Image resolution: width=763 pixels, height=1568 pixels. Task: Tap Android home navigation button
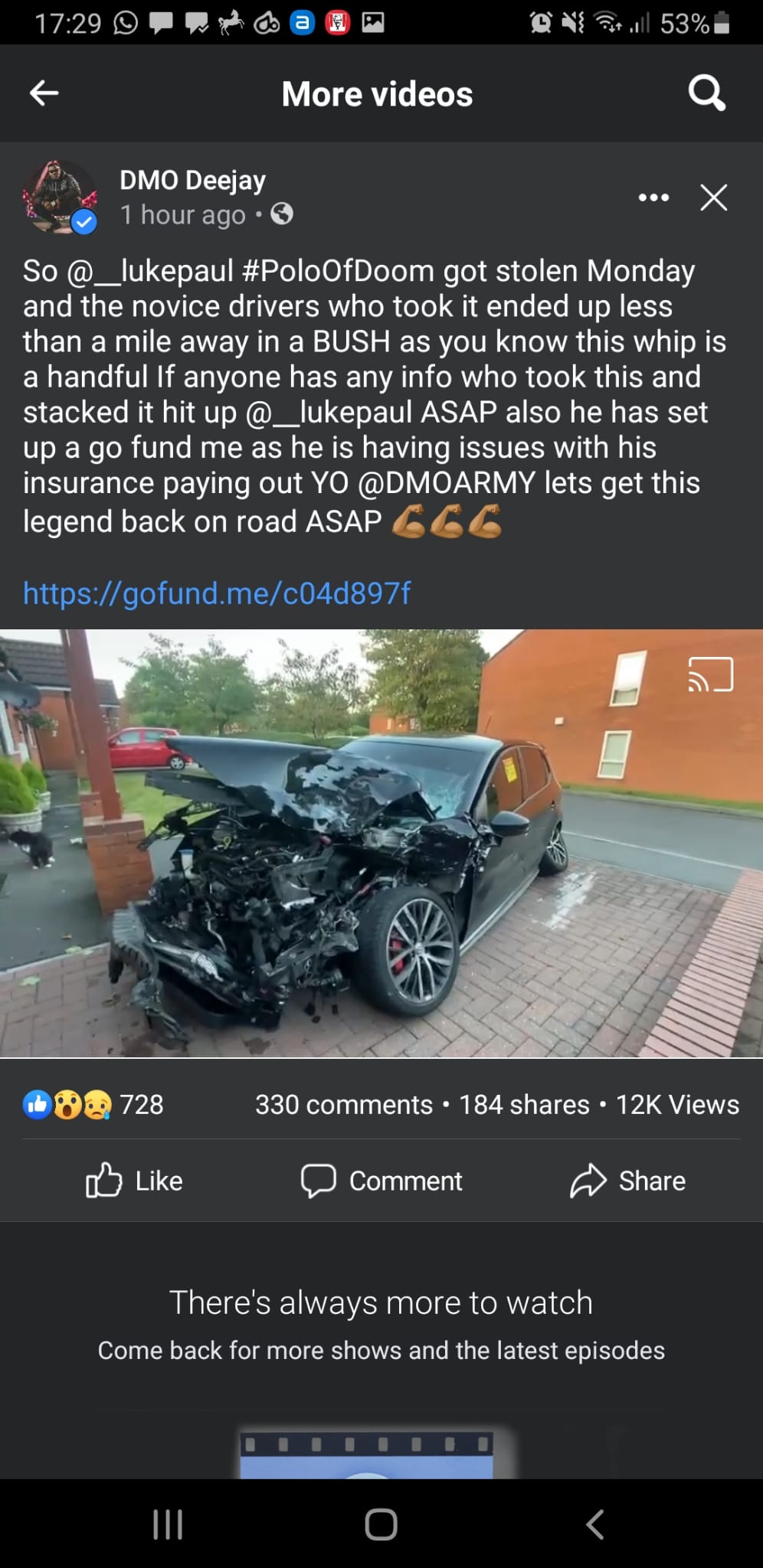381,1524
